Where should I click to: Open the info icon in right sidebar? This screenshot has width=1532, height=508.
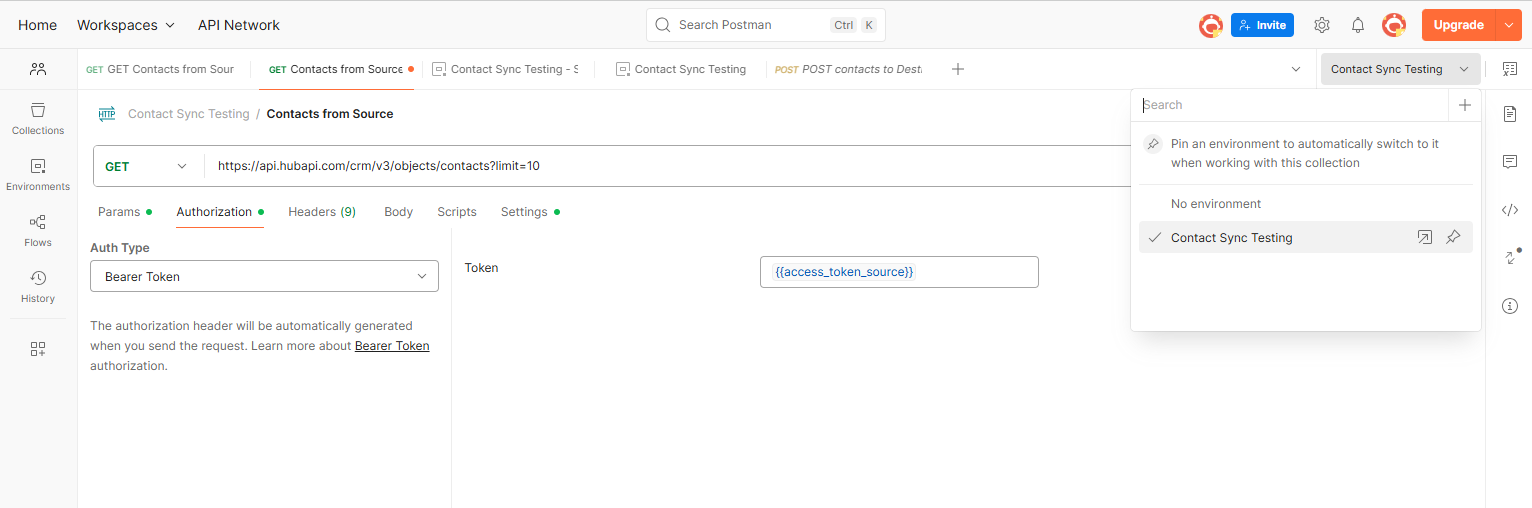1510,306
